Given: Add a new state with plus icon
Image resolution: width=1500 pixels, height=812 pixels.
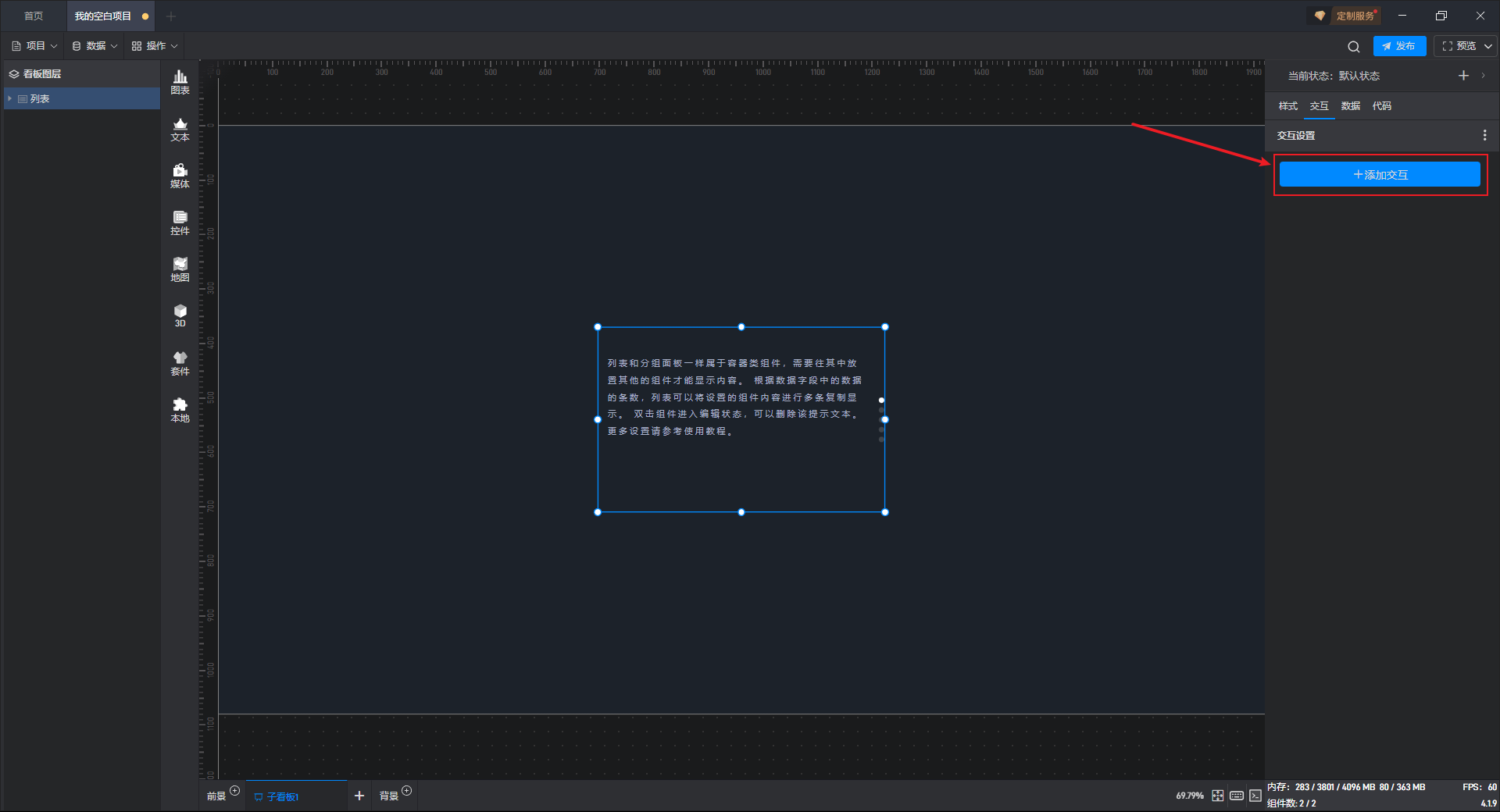Looking at the screenshot, I should [x=1463, y=76].
